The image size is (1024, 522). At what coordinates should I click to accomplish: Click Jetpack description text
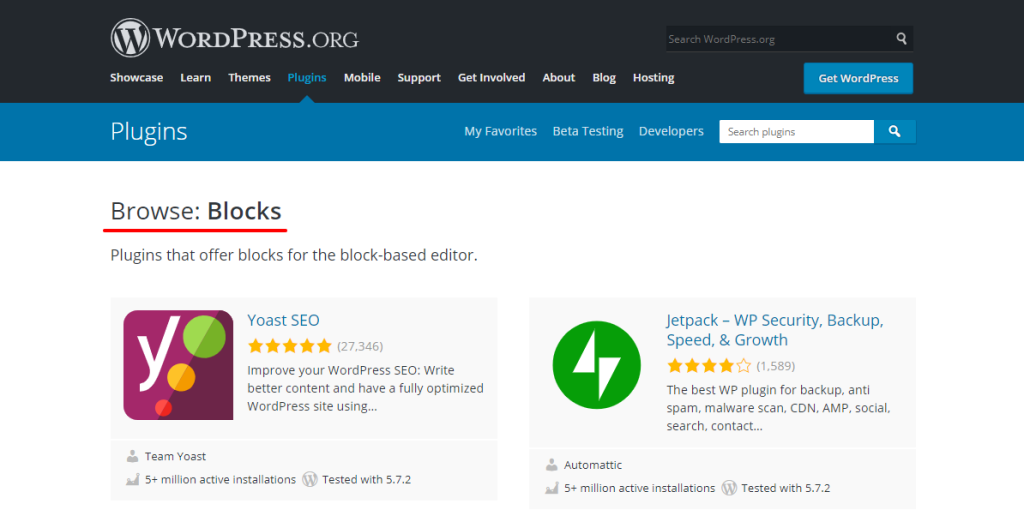[778, 408]
